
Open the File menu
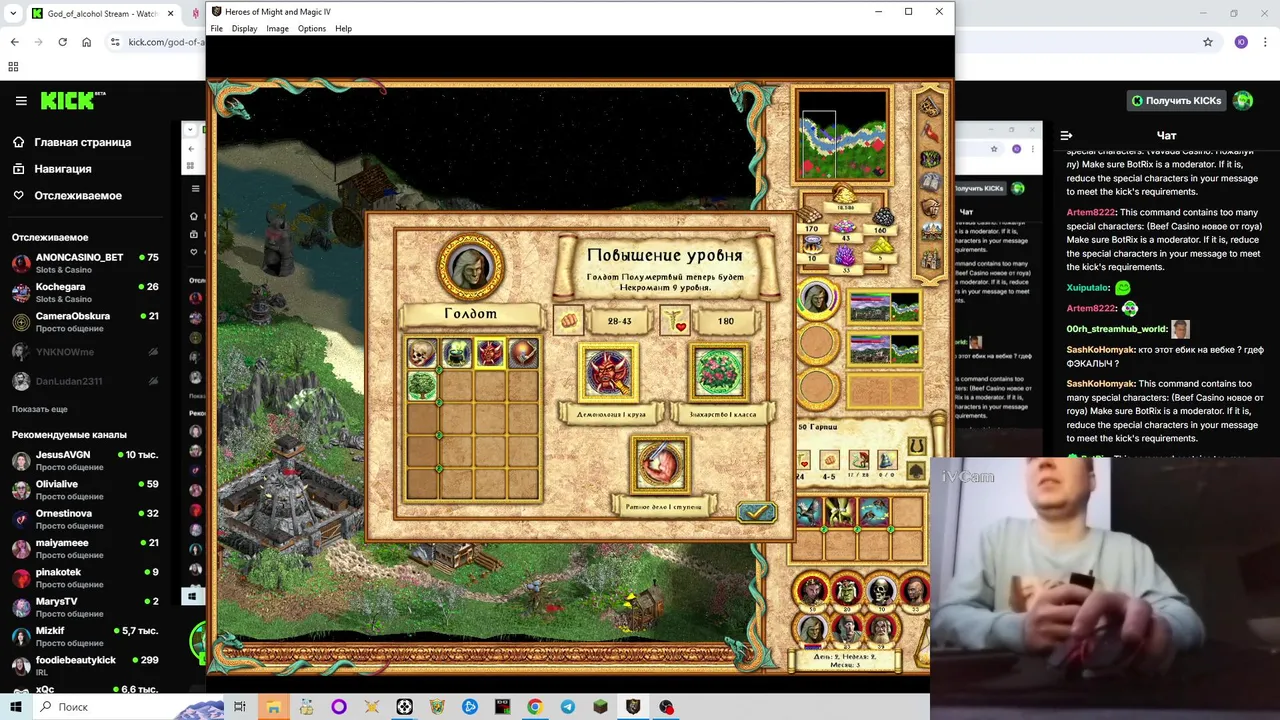pos(216,28)
